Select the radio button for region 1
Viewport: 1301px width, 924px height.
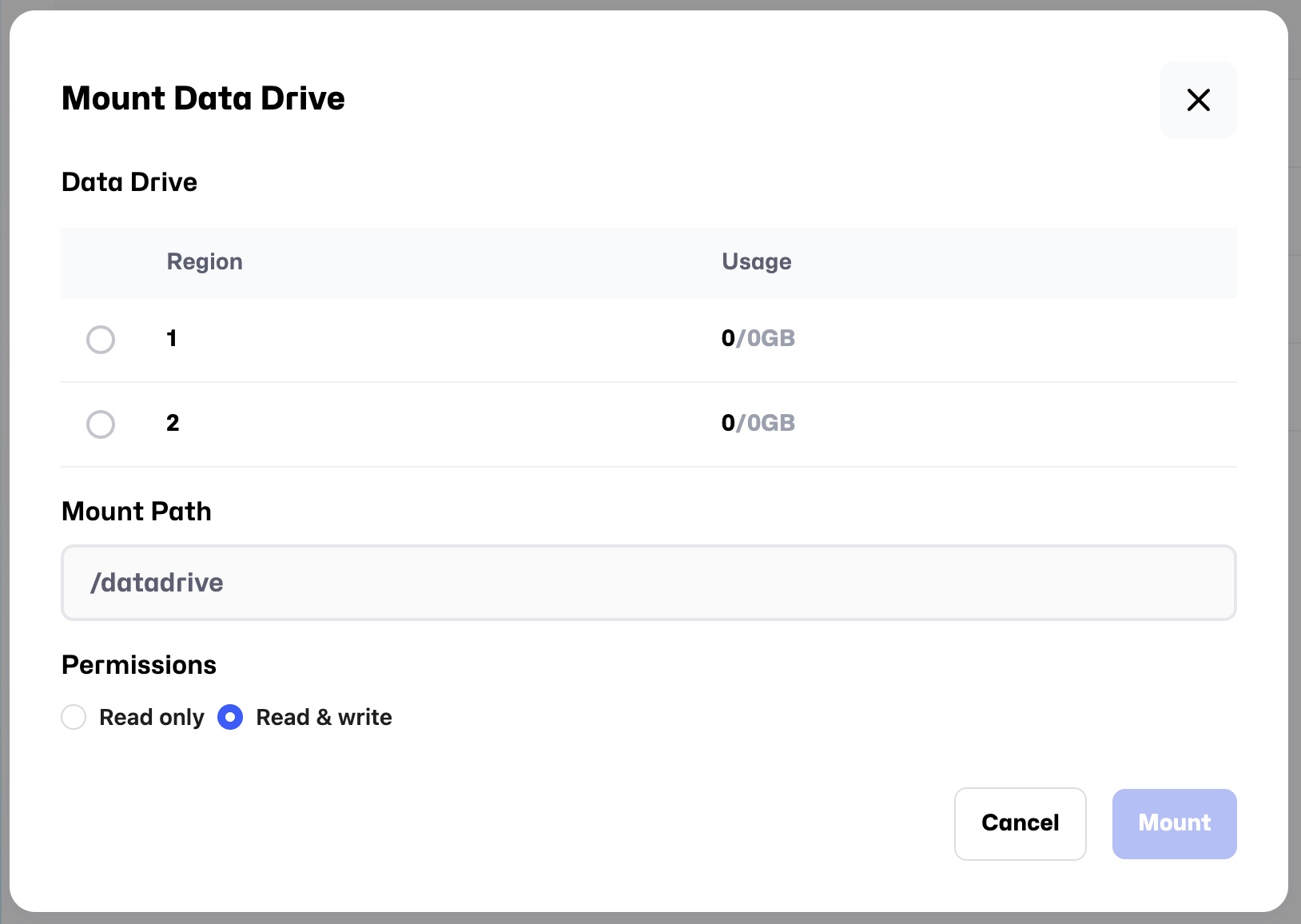(101, 340)
